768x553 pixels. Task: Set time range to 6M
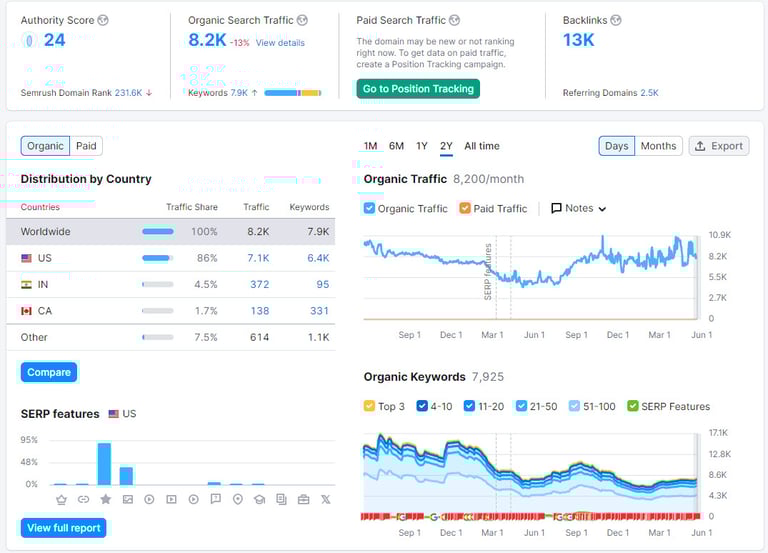pyautogui.click(x=396, y=146)
